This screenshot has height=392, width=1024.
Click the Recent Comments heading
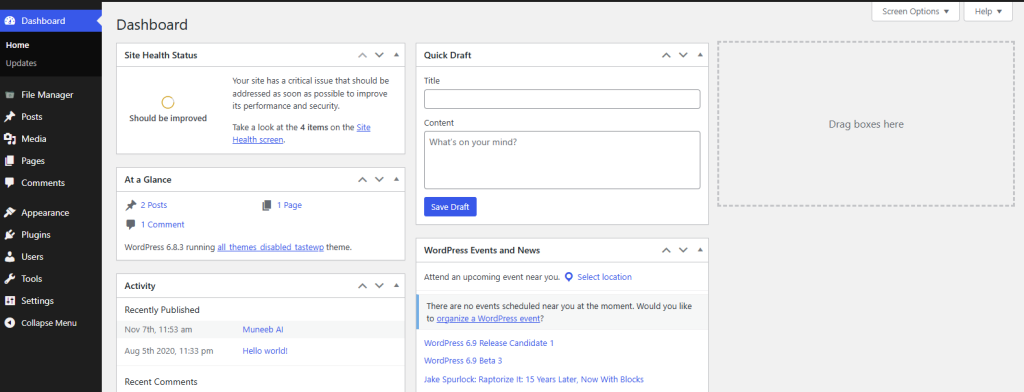(161, 382)
